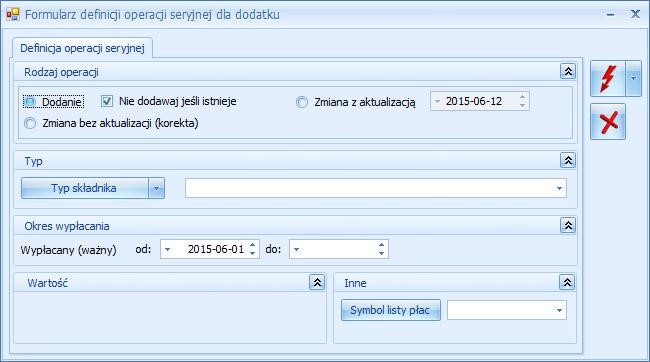Increase the 2015-06-12 update date
The width and height of the screenshot is (650, 362).
click(522, 97)
